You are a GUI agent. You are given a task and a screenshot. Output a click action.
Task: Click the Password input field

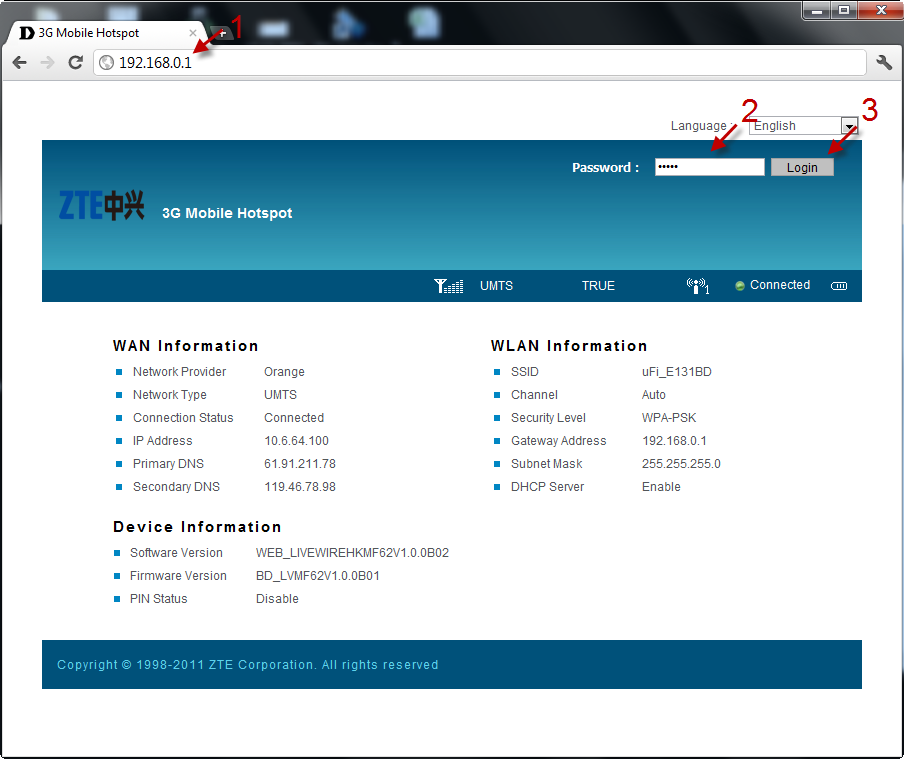(710, 167)
